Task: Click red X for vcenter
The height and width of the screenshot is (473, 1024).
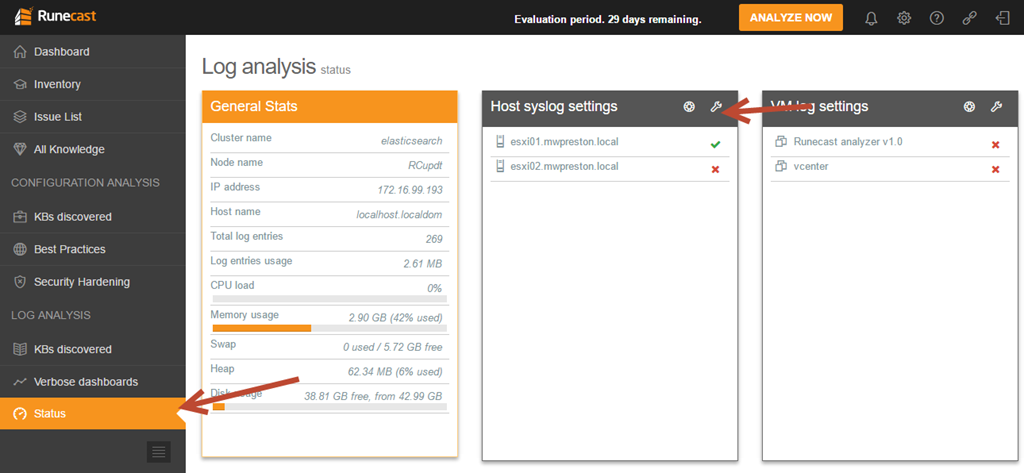Action: [995, 170]
